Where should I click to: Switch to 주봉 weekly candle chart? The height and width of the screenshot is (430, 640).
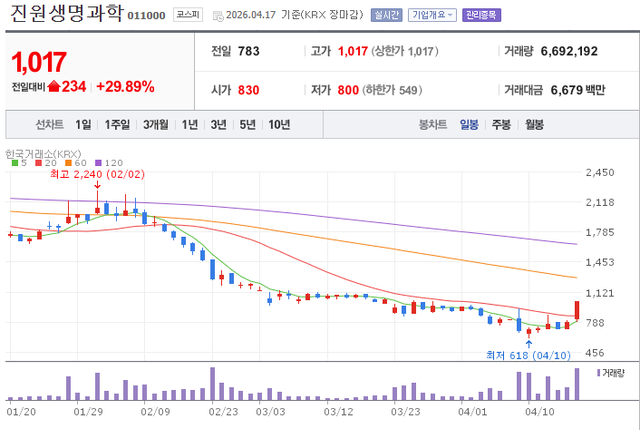pos(501,125)
